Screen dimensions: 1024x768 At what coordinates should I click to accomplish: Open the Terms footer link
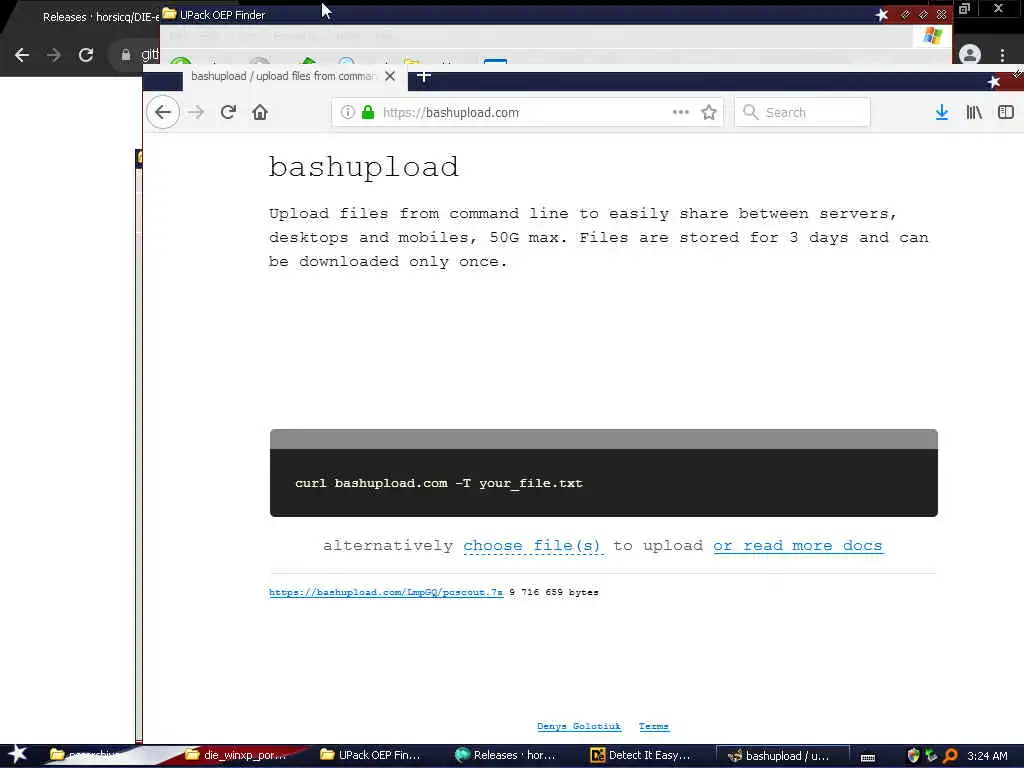click(654, 726)
